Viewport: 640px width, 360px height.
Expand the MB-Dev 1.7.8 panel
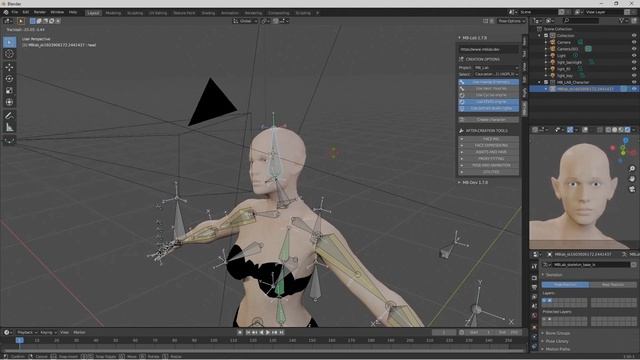(x=473, y=182)
